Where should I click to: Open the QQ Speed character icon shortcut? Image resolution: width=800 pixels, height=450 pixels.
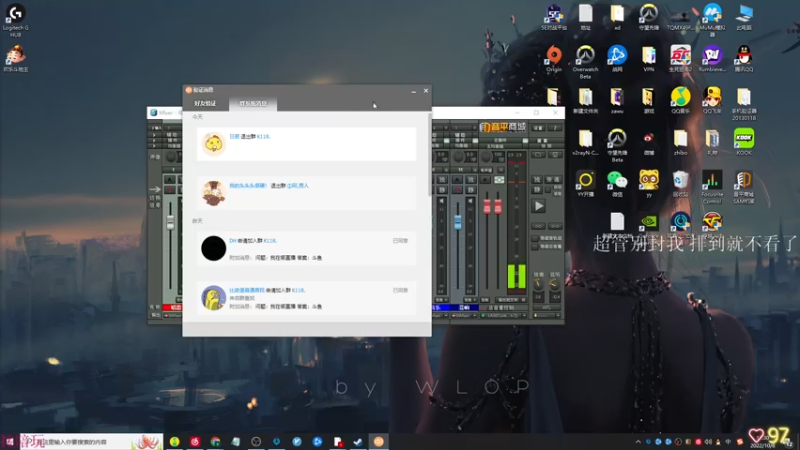coord(712,100)
